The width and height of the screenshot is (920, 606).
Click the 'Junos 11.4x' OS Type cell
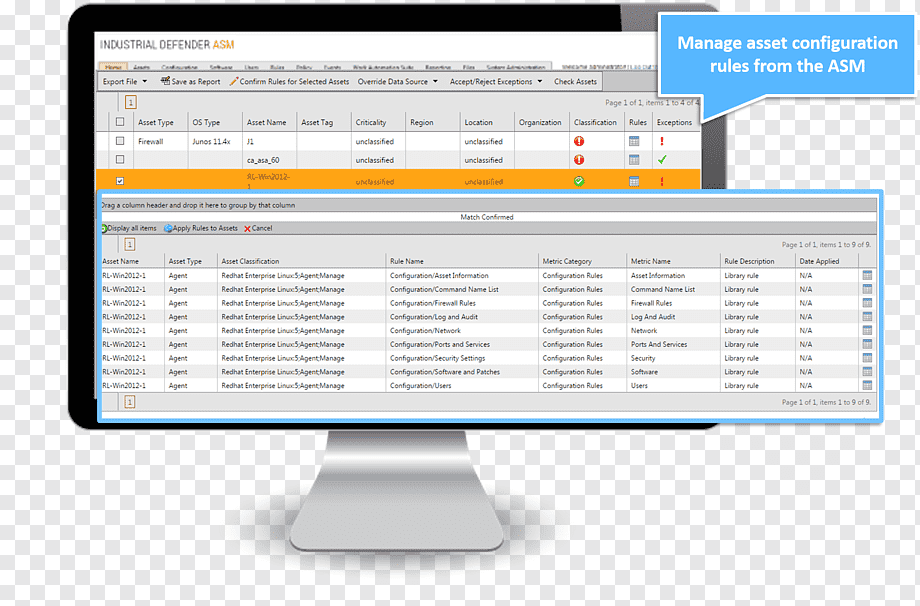[x=211, y=141]
